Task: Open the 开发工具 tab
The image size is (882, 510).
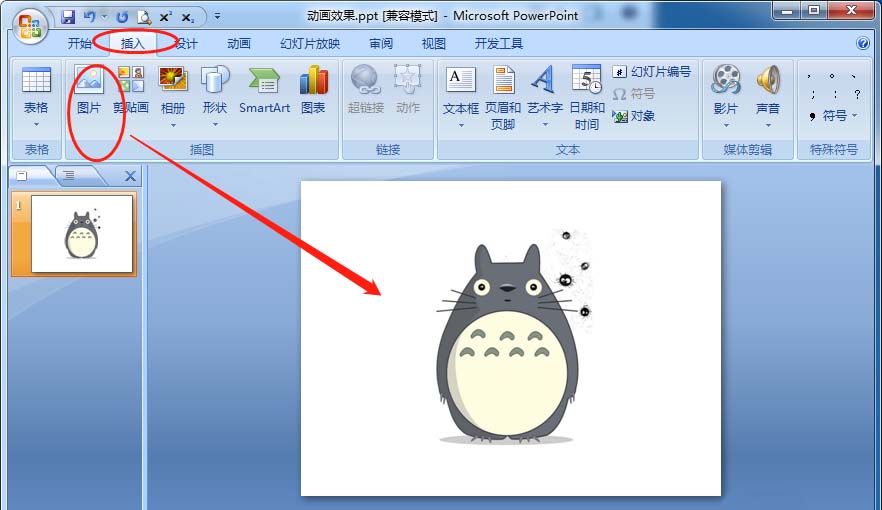Action: point(498,43)
